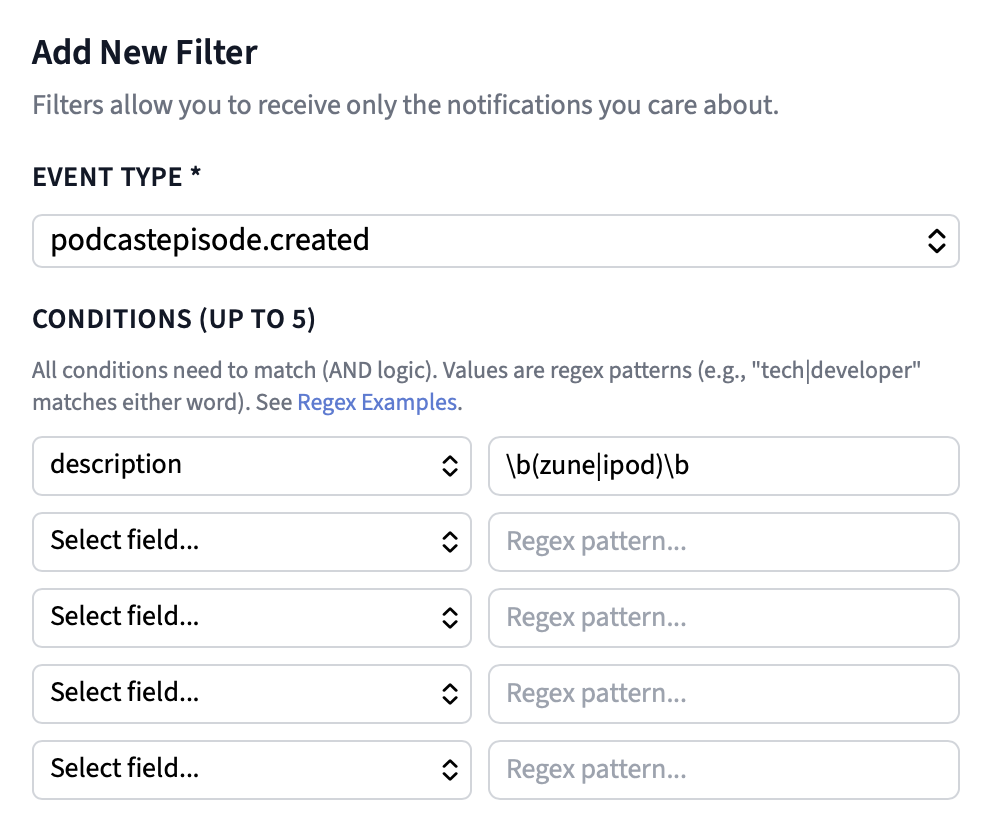Viewport: 988px width, 824px height.
Task: Click the chevron on the fourth Select field control
Action: point(451,693)
